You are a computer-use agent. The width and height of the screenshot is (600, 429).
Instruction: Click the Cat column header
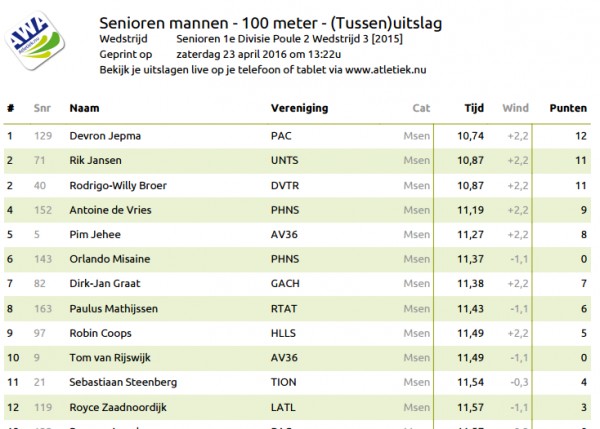(421, 108)
